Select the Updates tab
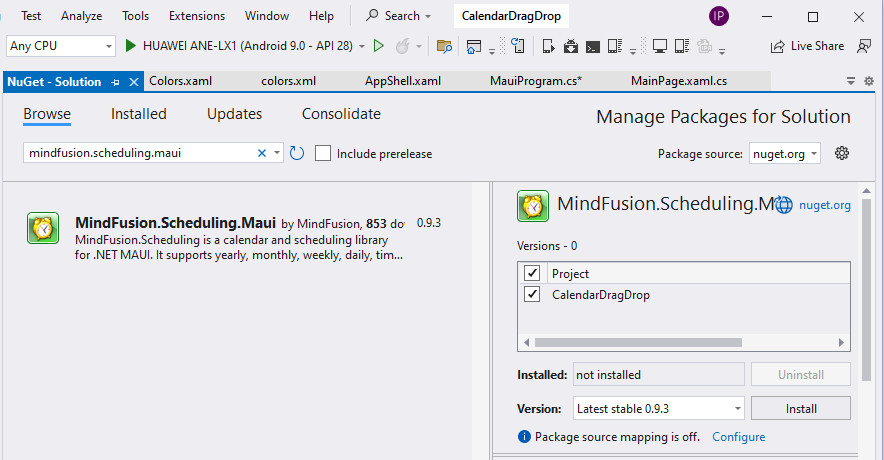This screenshot has width=884, height=460. 235,114
